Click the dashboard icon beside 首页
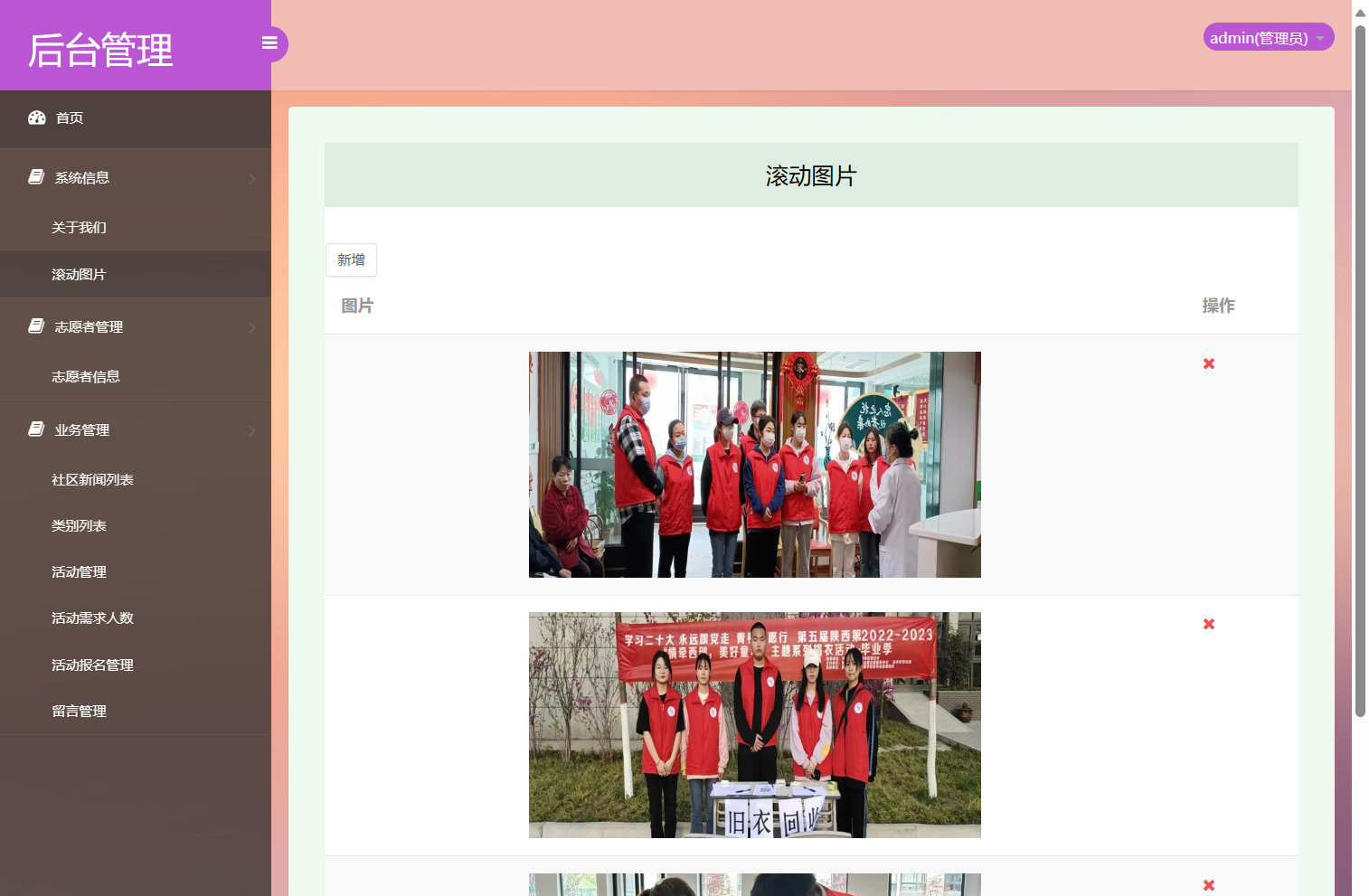 (x=36, y=118)
